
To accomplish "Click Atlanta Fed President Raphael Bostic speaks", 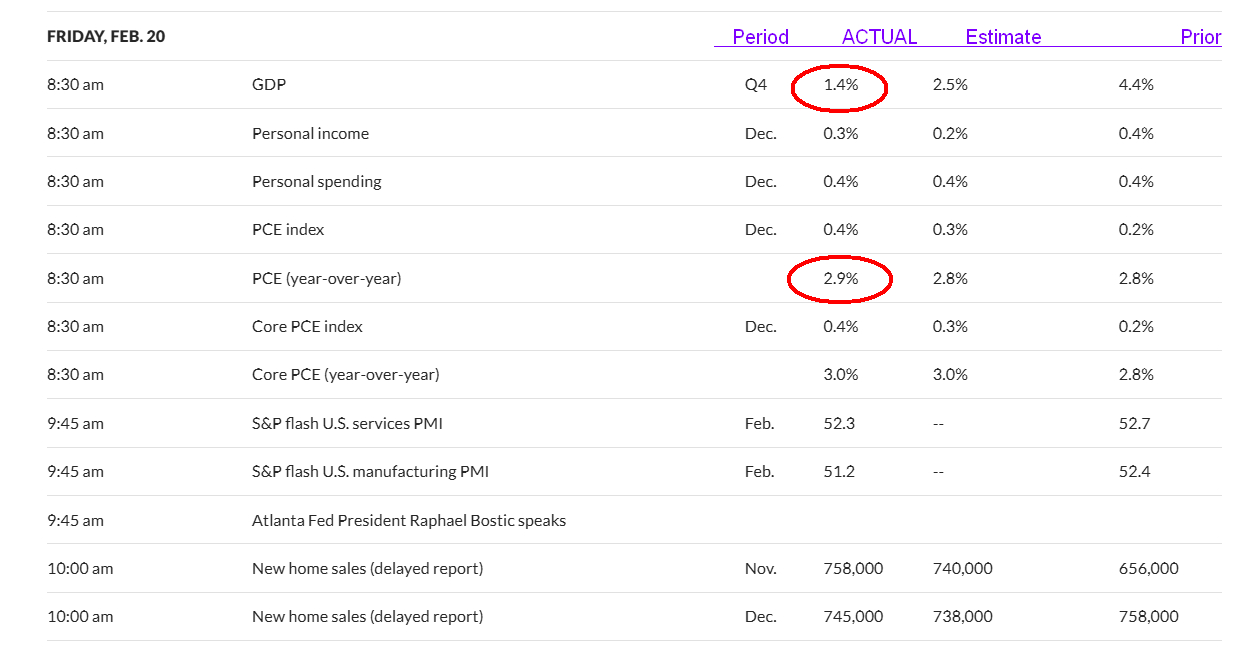I will click(x=408, y=520).
